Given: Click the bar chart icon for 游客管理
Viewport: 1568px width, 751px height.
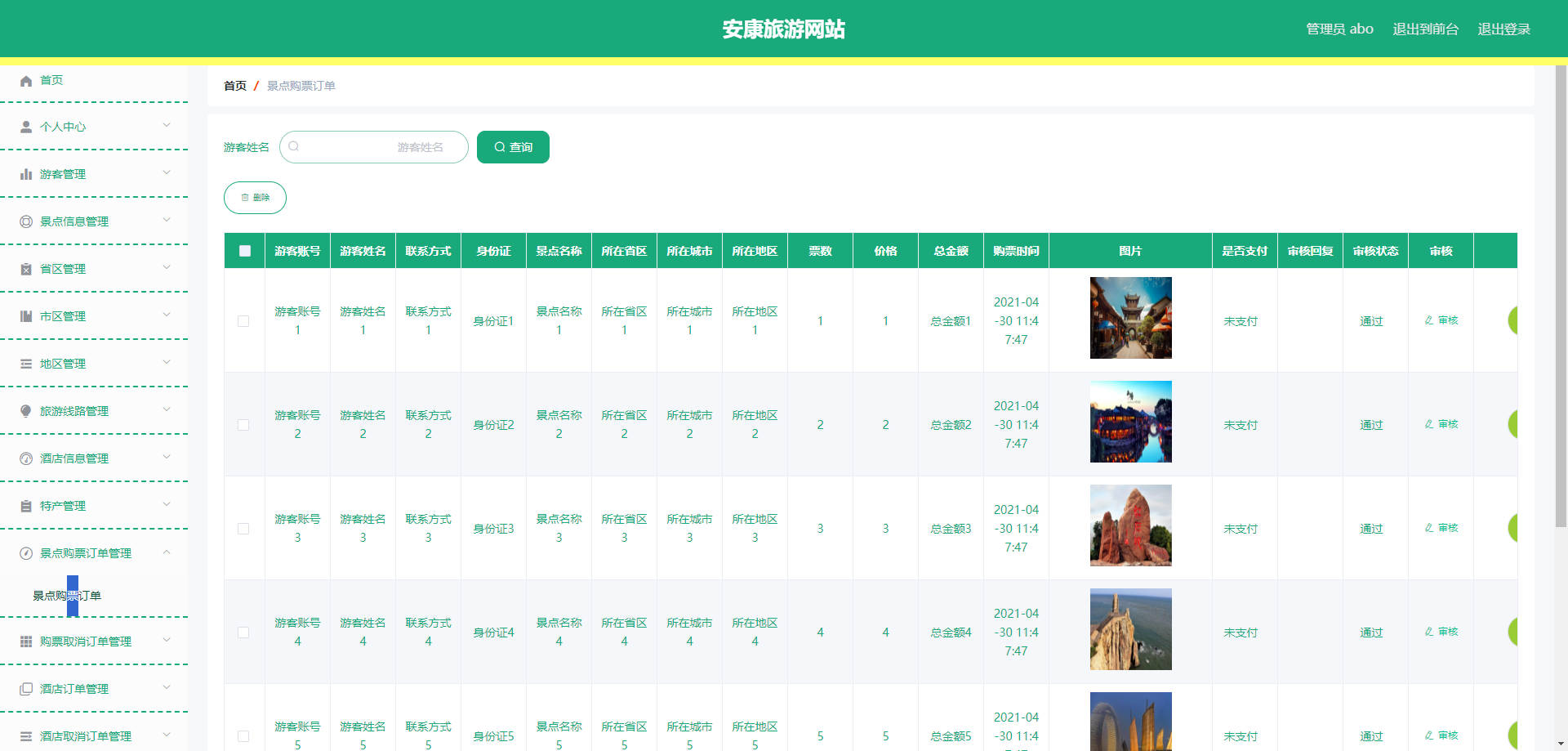Looking at the screenshot, I should 26,174.
